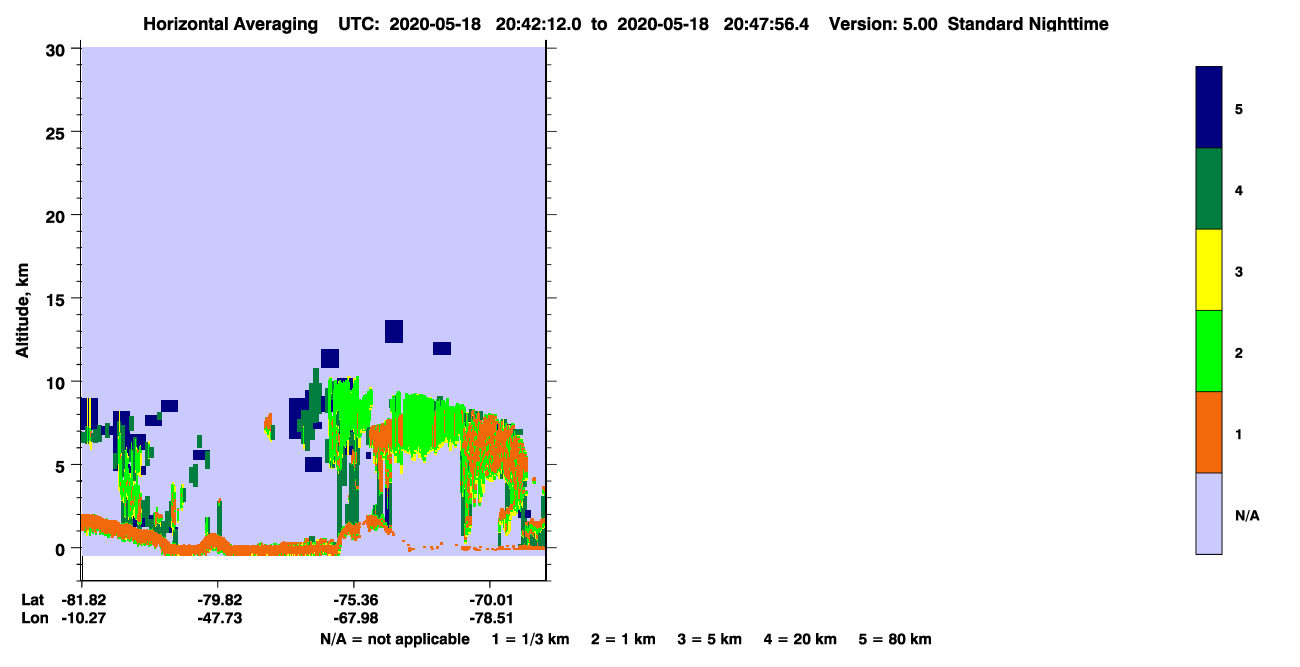Click 'Standard Nighttime' in the title
Viewport: 1300px width, 667px height.
pyautogui.click(x=1028, y=24)
